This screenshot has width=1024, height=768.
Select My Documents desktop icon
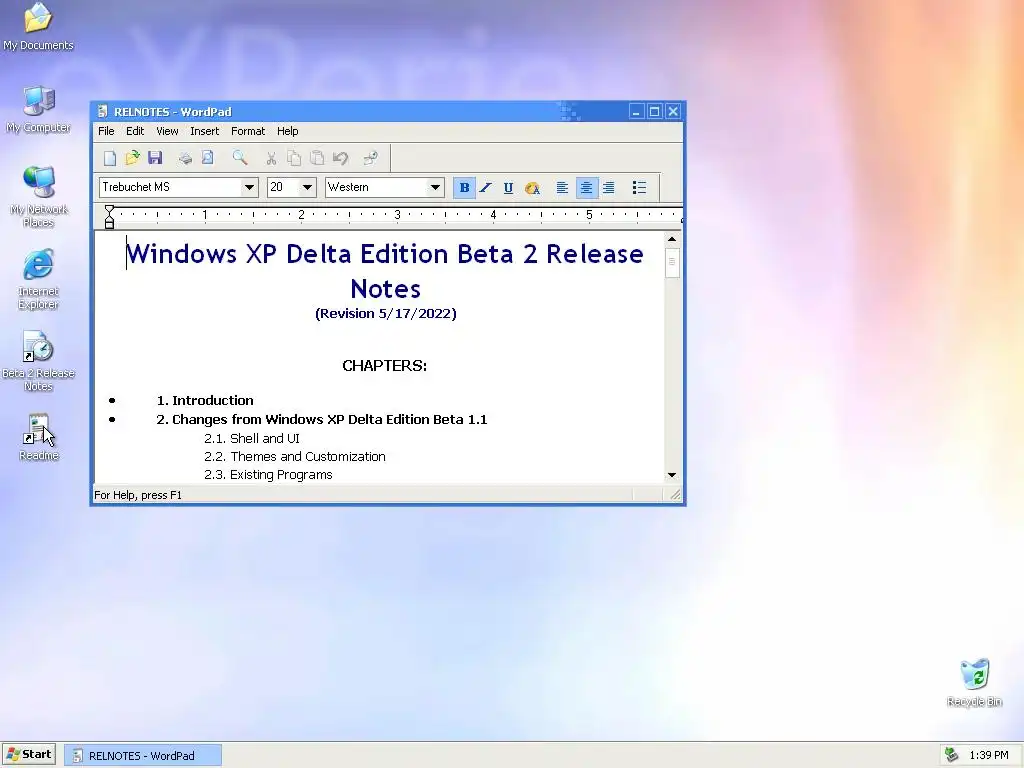pyautogui.click(x=38, y=27)
